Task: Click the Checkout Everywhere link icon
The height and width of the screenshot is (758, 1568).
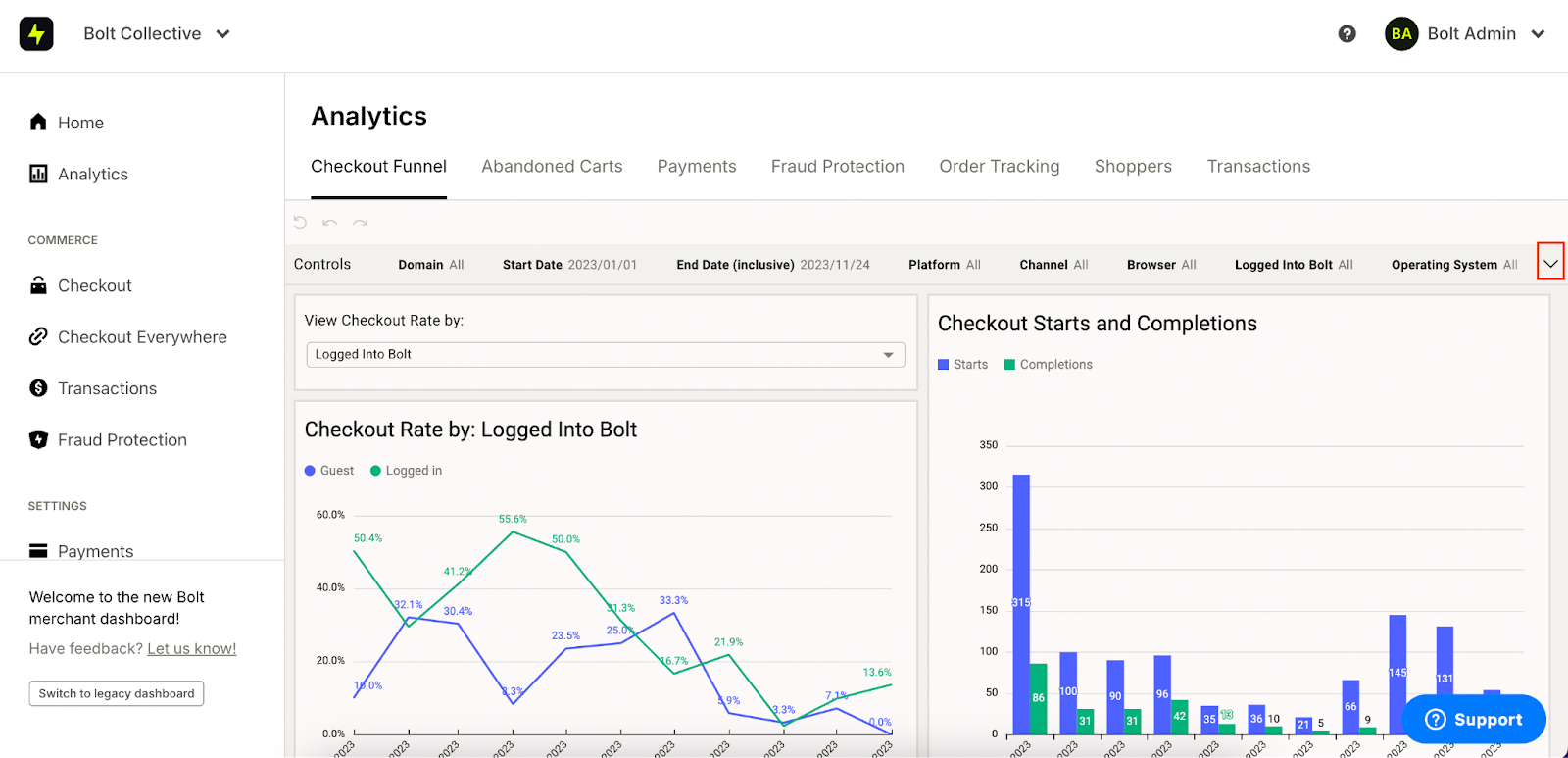Action: coord(38,336)
